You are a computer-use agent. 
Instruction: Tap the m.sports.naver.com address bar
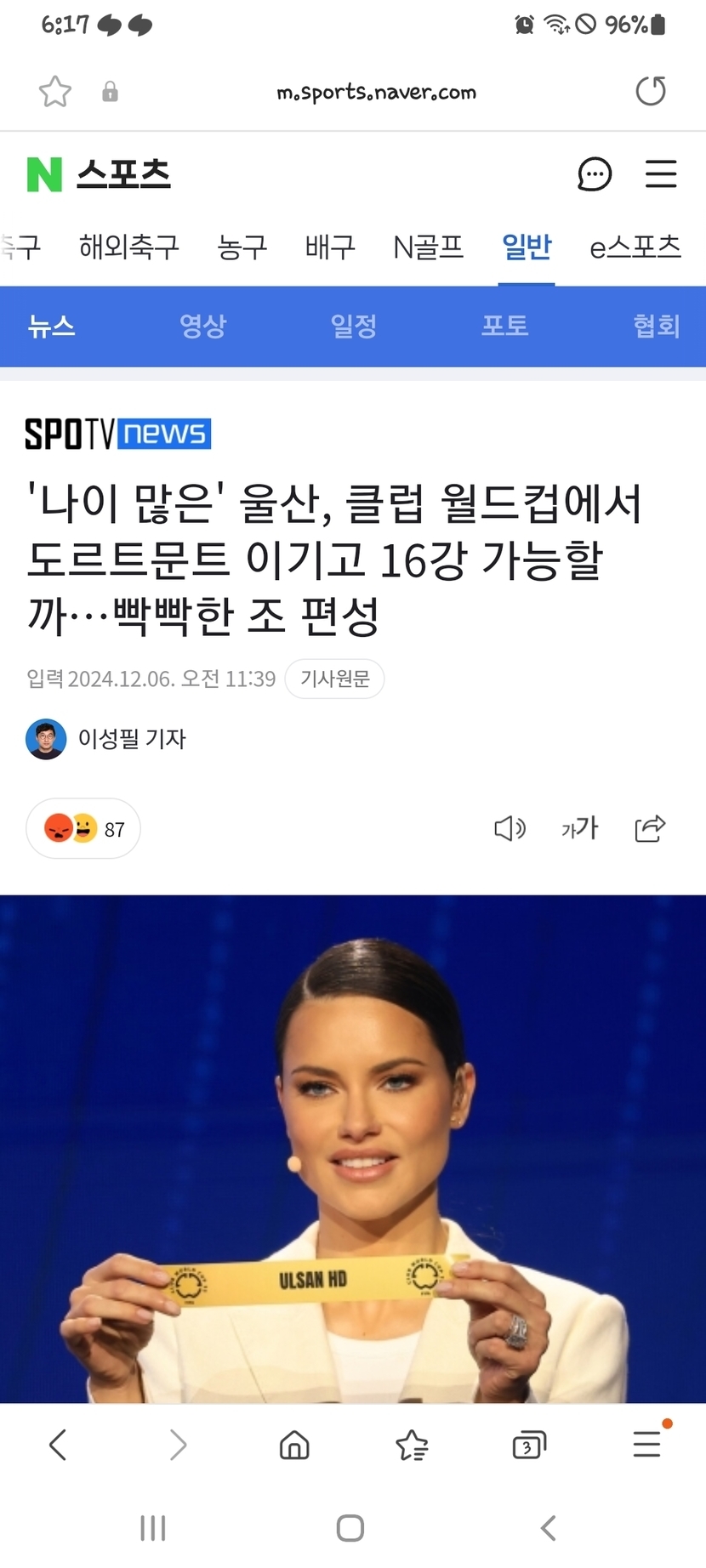pos(377,92)
